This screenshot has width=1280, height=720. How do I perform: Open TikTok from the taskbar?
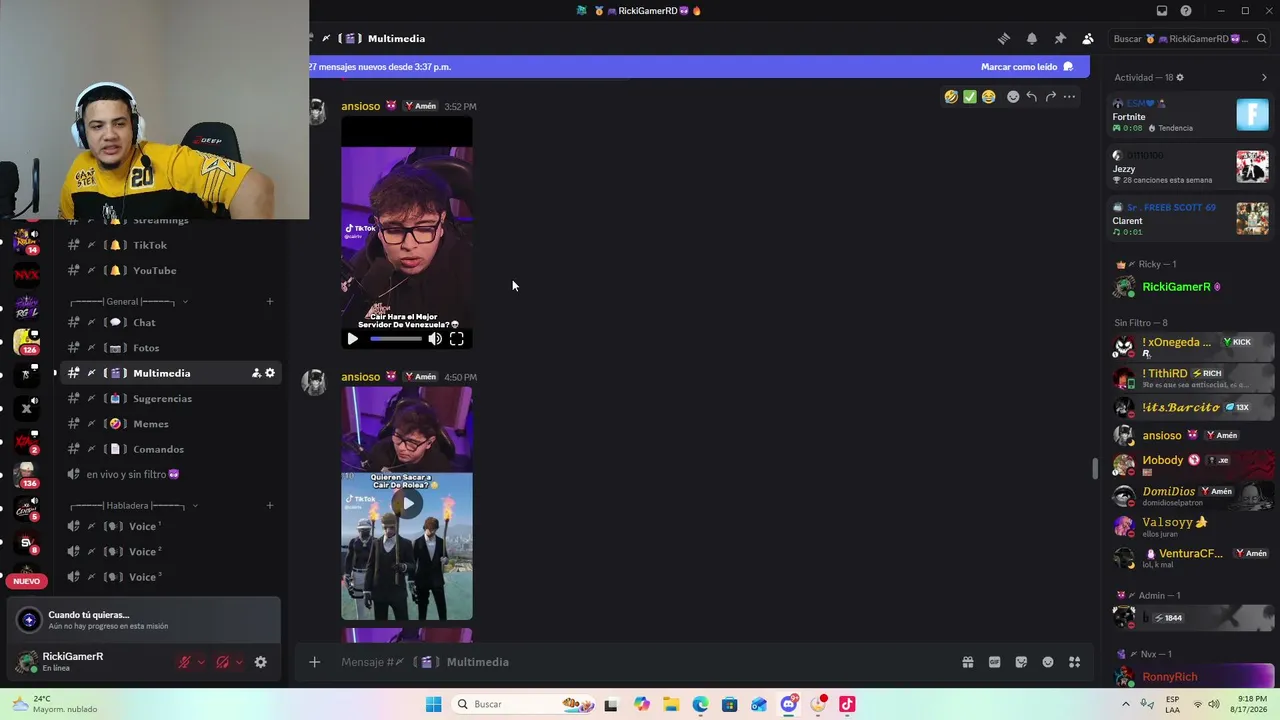click(x=847, y=704)
